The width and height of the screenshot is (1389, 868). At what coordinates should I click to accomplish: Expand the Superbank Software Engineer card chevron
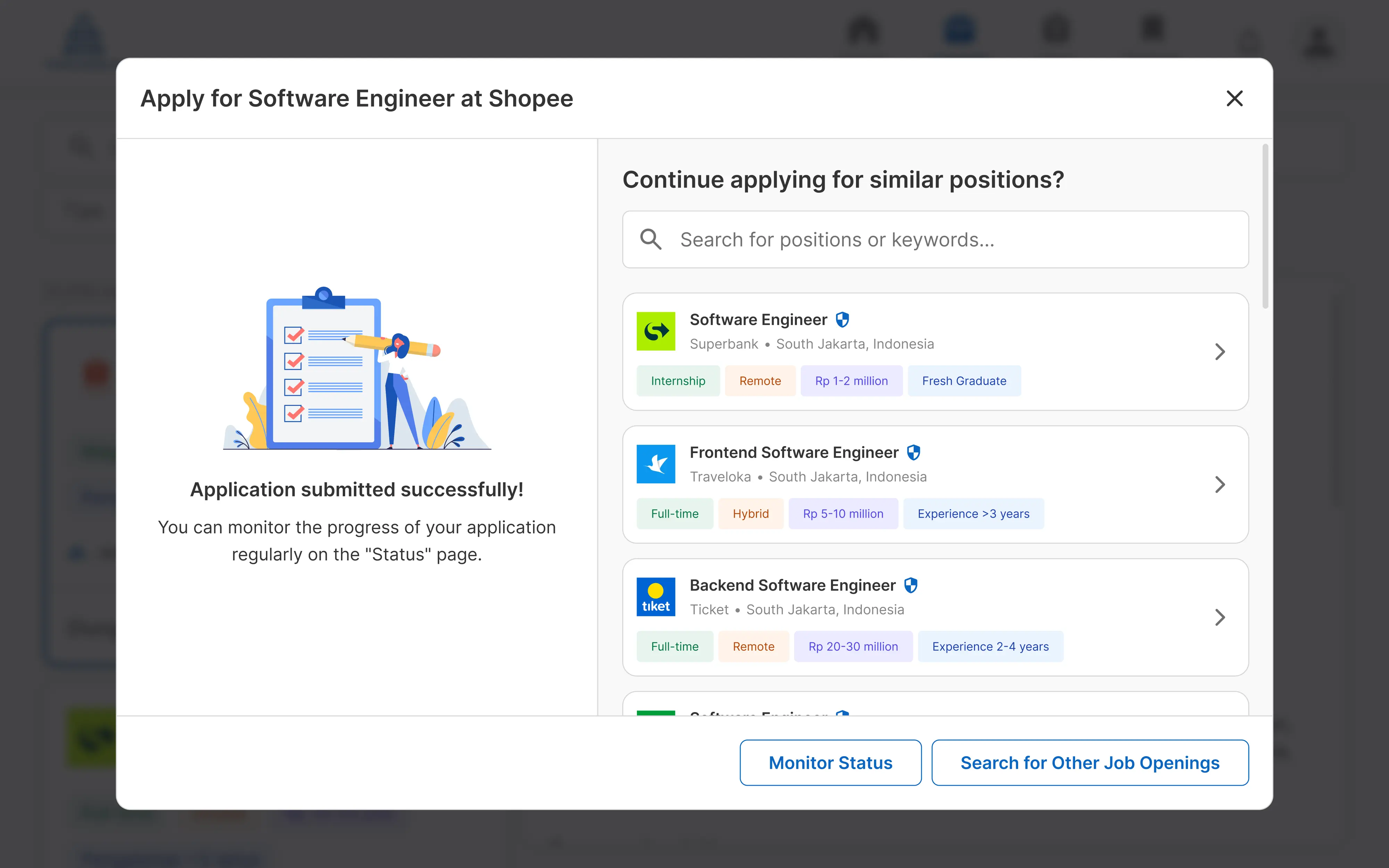pos(1220,352)
